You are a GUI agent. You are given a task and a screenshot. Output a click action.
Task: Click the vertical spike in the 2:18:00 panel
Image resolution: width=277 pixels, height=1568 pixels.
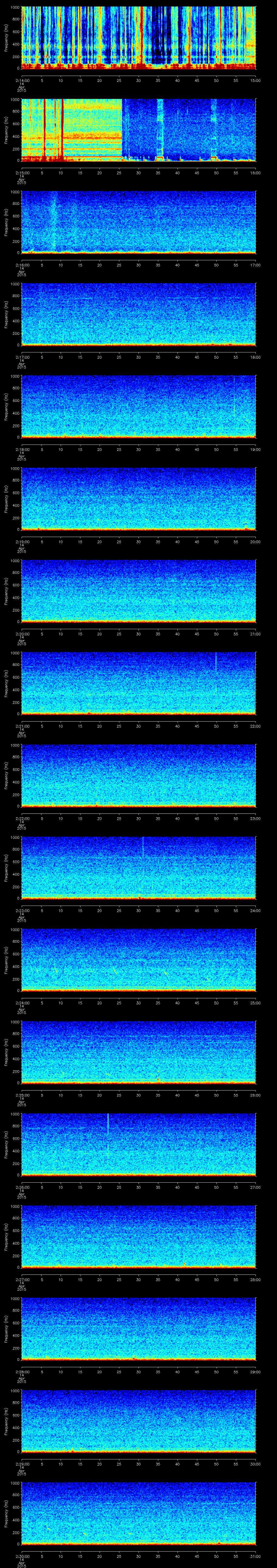[234, 396]
